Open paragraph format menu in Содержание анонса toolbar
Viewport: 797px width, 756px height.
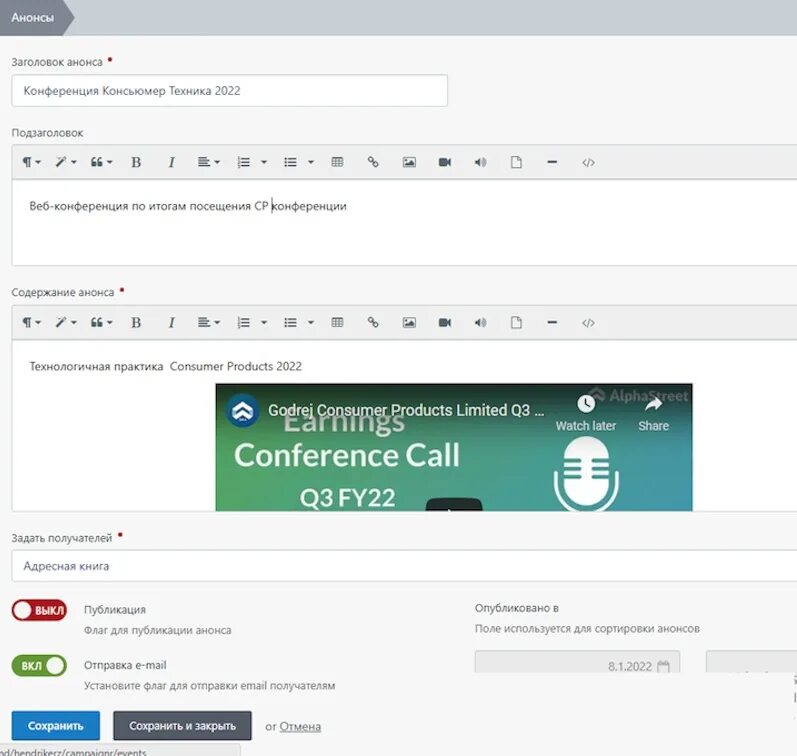click(31, 322)
